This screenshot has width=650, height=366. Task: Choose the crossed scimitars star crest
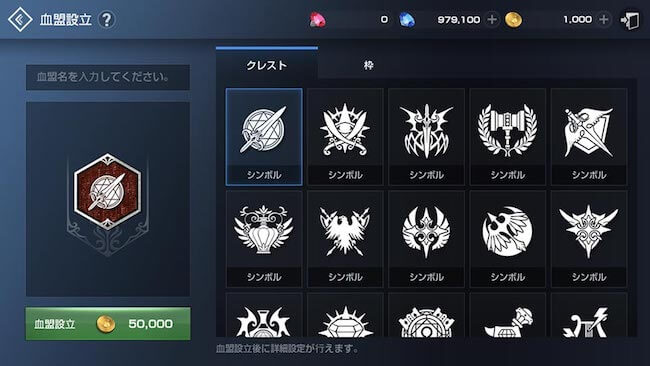[x=345, y=137]
